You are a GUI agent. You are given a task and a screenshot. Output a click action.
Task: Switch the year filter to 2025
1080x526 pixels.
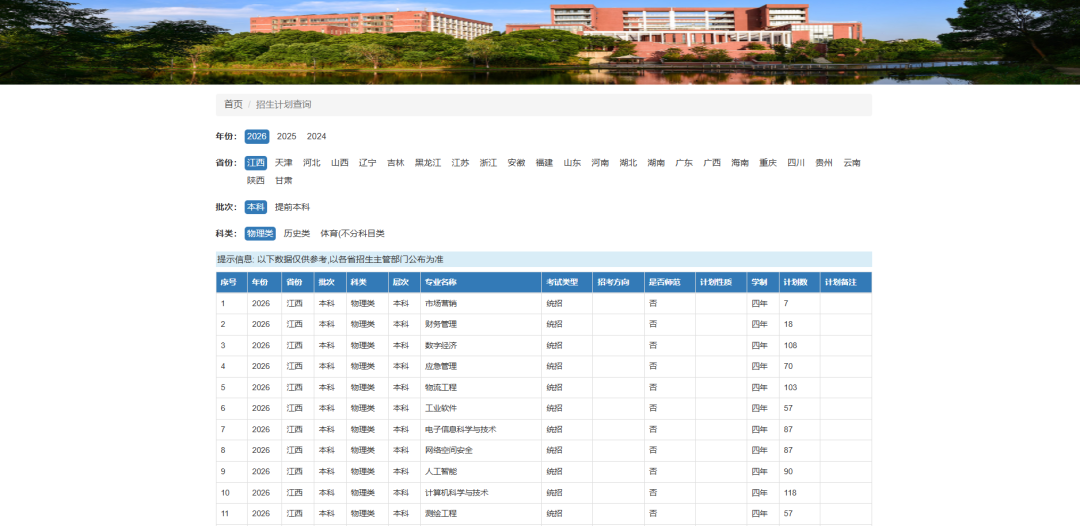pyautogui.click(x=287, y=136)
